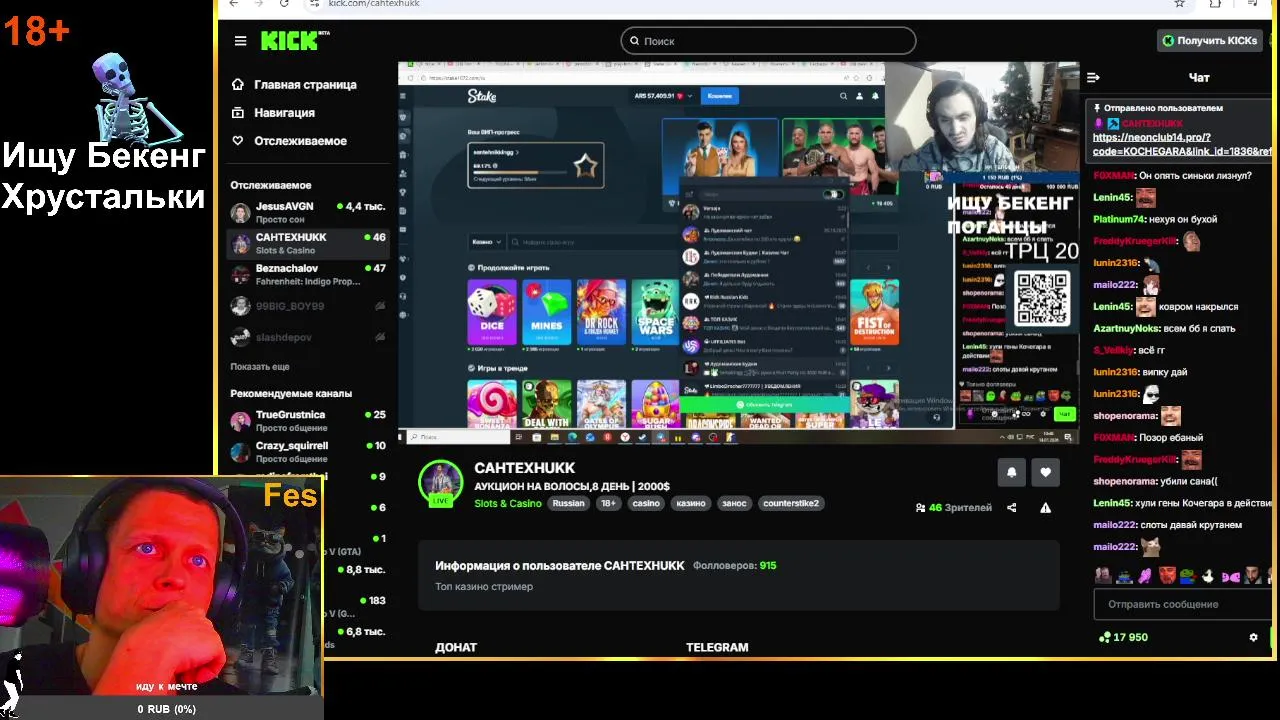Select the Russian language tag

(x=568, y=503)
